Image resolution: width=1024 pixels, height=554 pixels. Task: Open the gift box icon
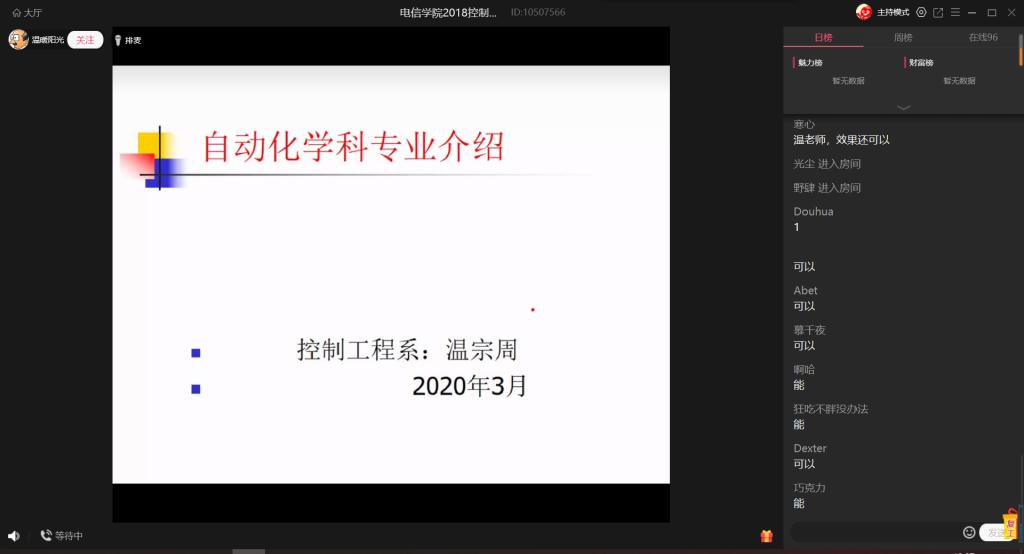(x=767, y=536)
